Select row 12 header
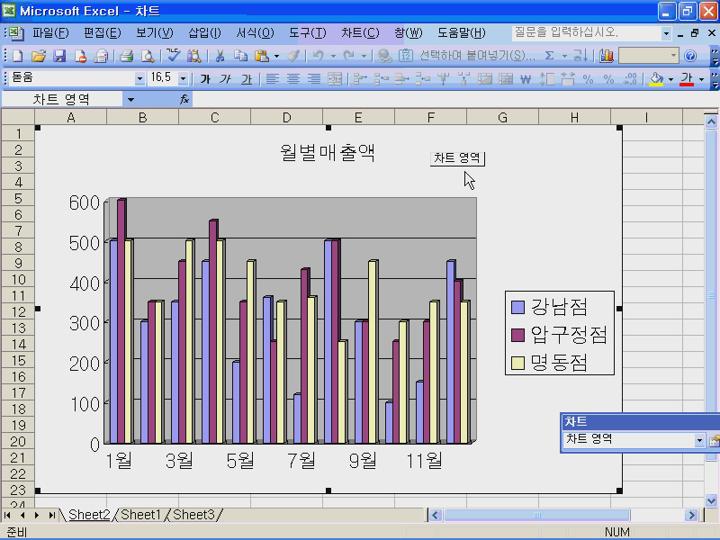The height and width of the screenshot is (540, 720). click(18, 312)
